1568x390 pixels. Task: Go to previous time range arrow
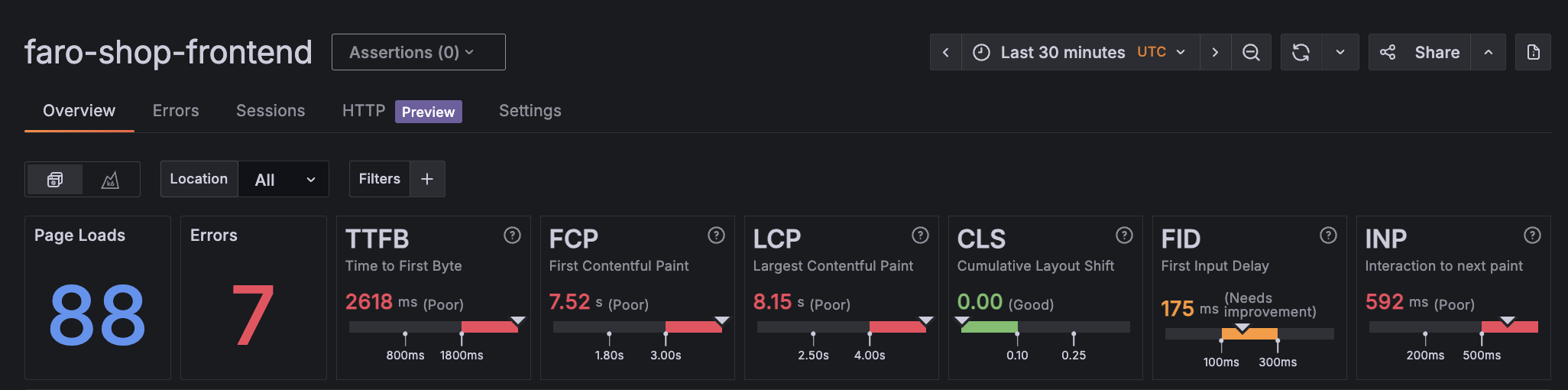(946, 52)
